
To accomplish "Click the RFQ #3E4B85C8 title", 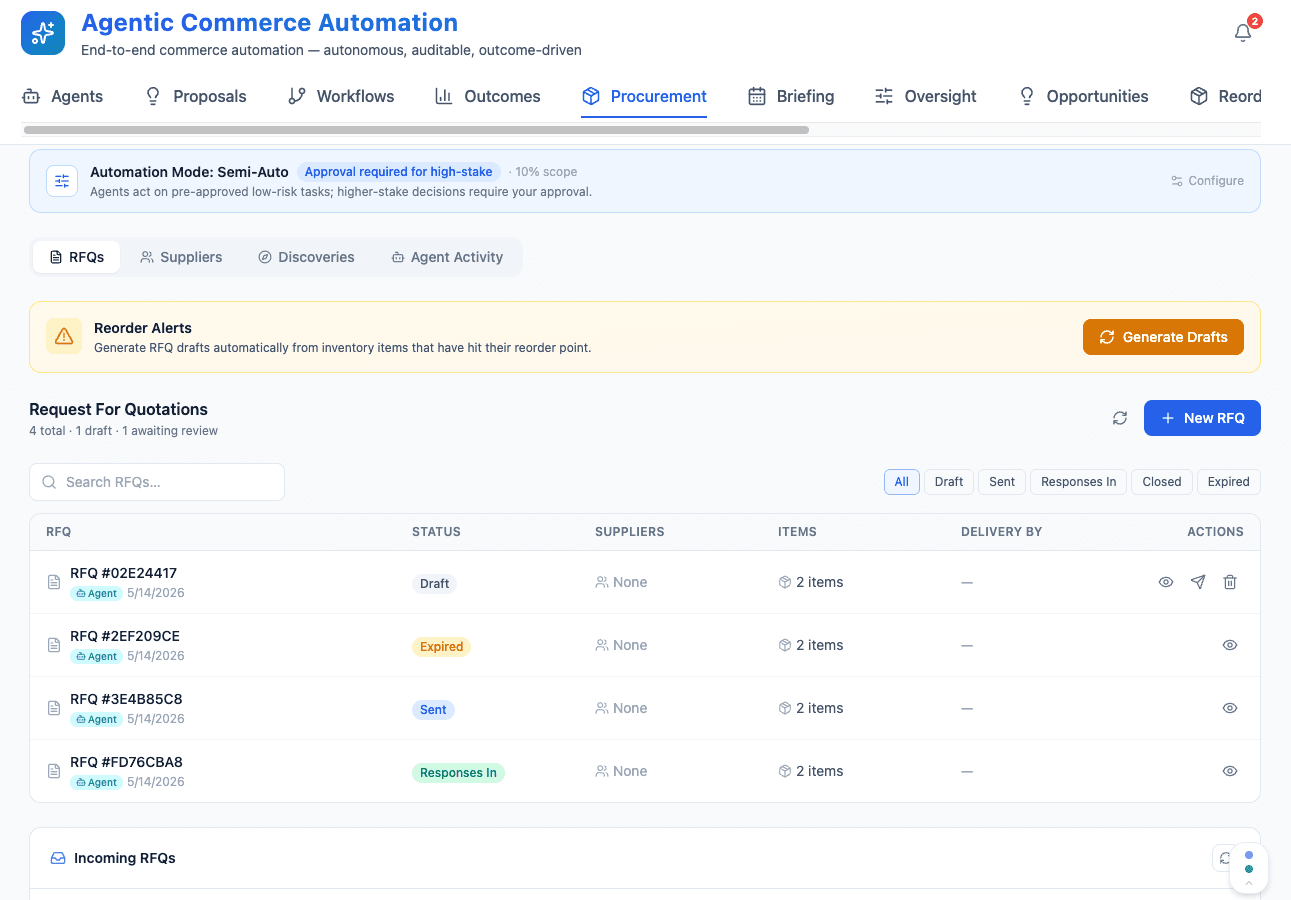I will [126, 699].
